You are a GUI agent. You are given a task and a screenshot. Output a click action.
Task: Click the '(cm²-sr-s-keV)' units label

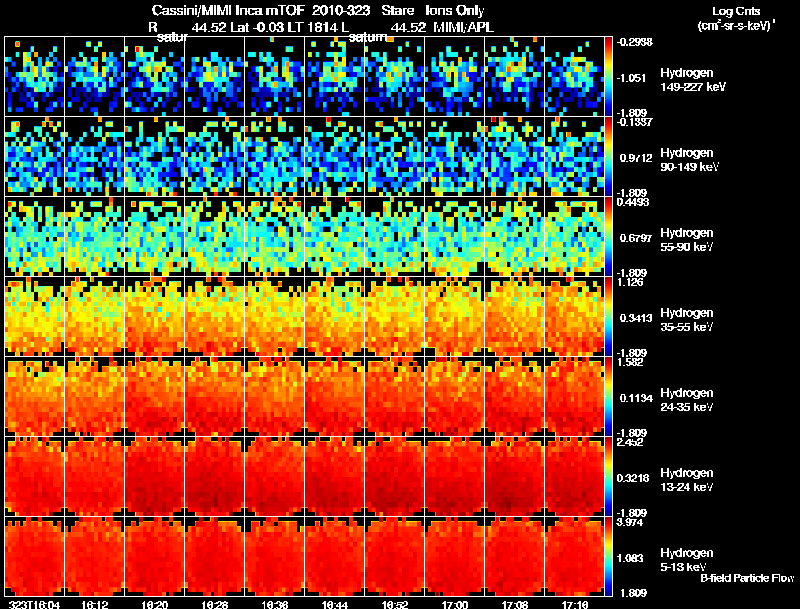736,26
